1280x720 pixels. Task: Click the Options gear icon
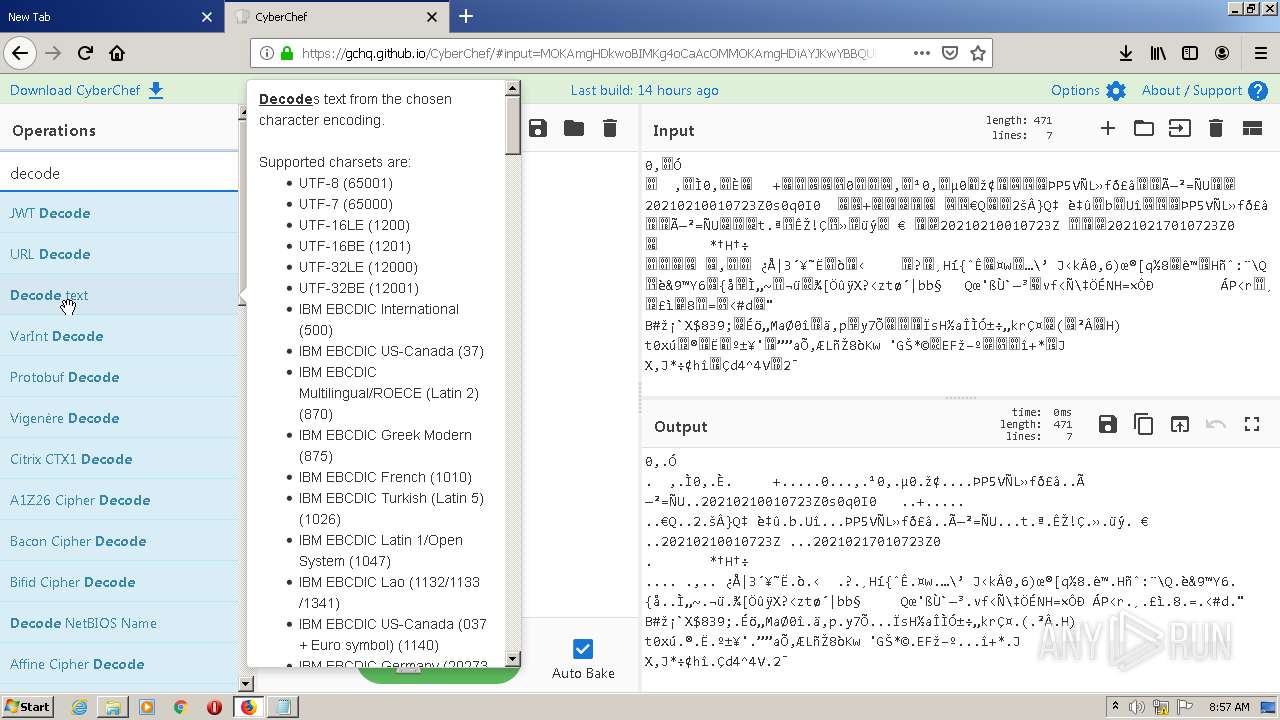coord(1116,91)
